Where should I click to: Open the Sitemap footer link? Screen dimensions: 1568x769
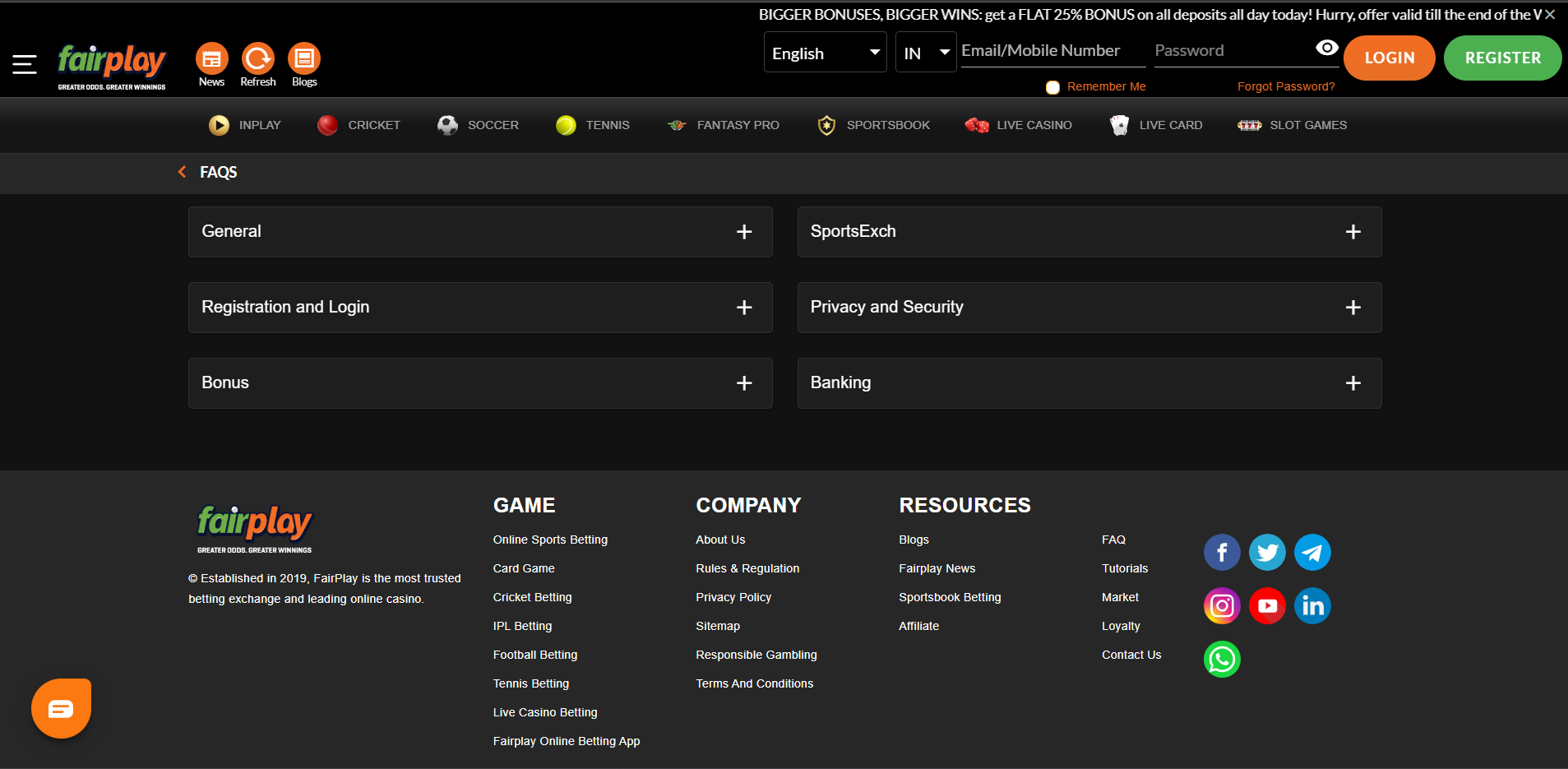(718, 626)
